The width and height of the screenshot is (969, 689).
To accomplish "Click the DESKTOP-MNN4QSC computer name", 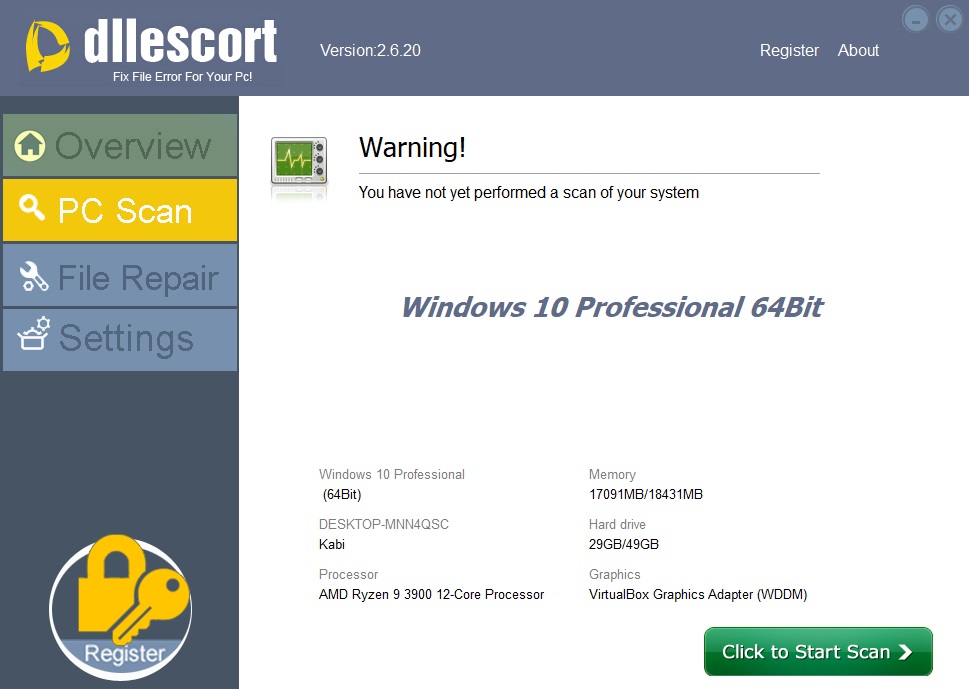I will (x=384, y=525).
